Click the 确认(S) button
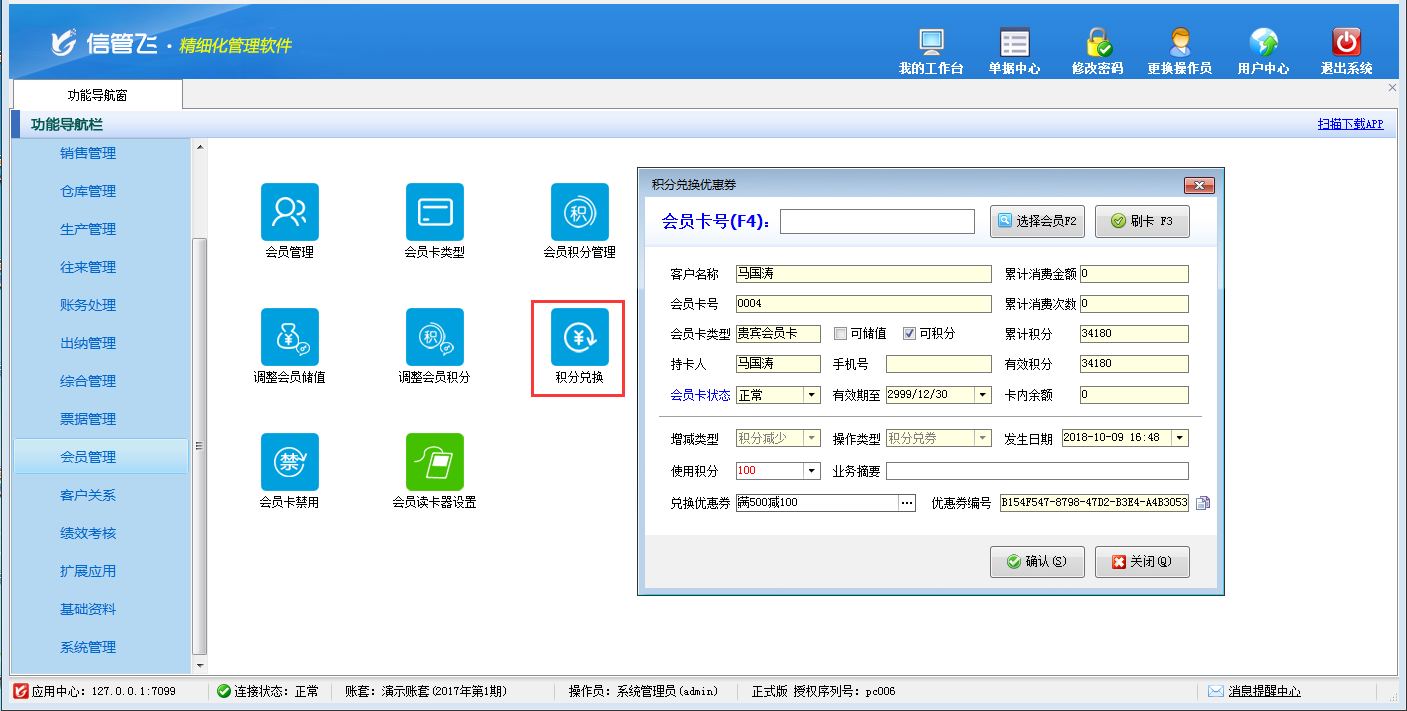This screenshot has height=711, width=1407. pyautogui.click(x=1037, y=562)
